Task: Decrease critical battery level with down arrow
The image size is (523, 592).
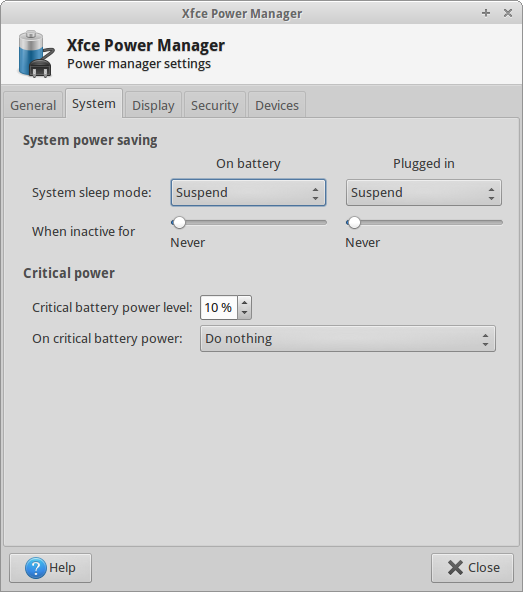Action: [x=244, y=313]
